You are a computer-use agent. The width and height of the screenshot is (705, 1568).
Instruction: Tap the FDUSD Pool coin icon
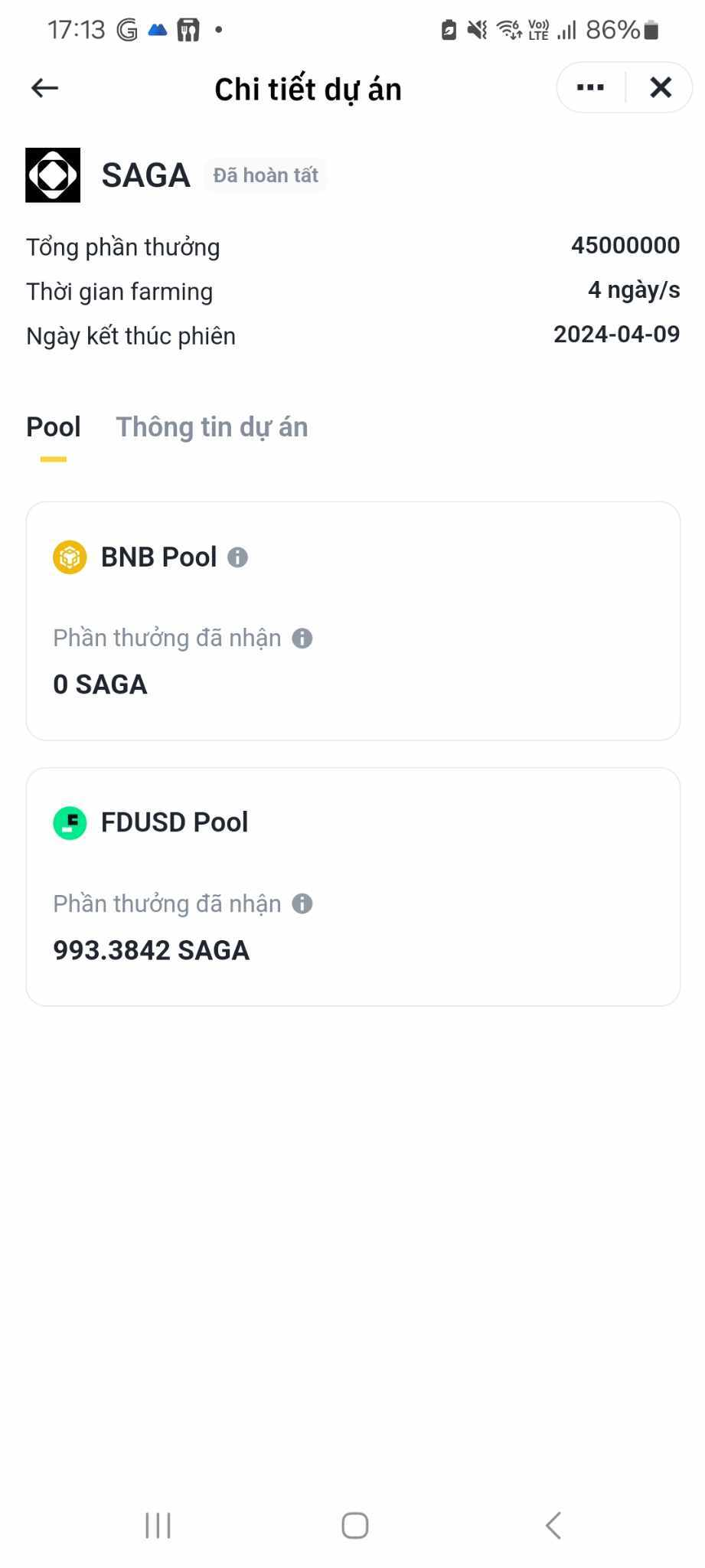point(70,823)
